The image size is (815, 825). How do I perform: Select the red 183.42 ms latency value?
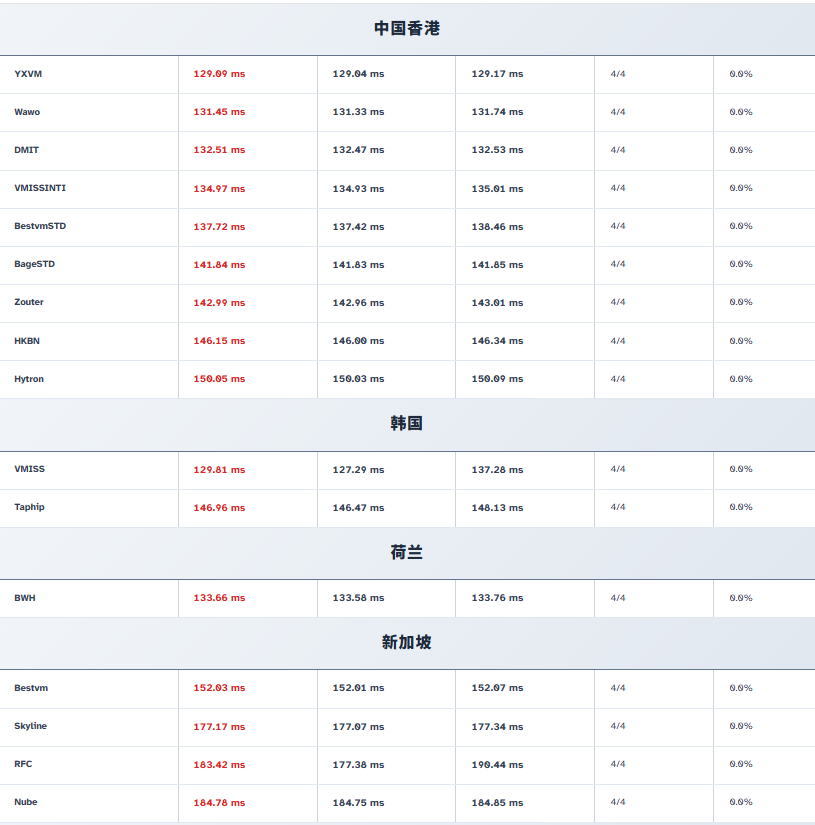pyautogui.click(x=219, y=765)
